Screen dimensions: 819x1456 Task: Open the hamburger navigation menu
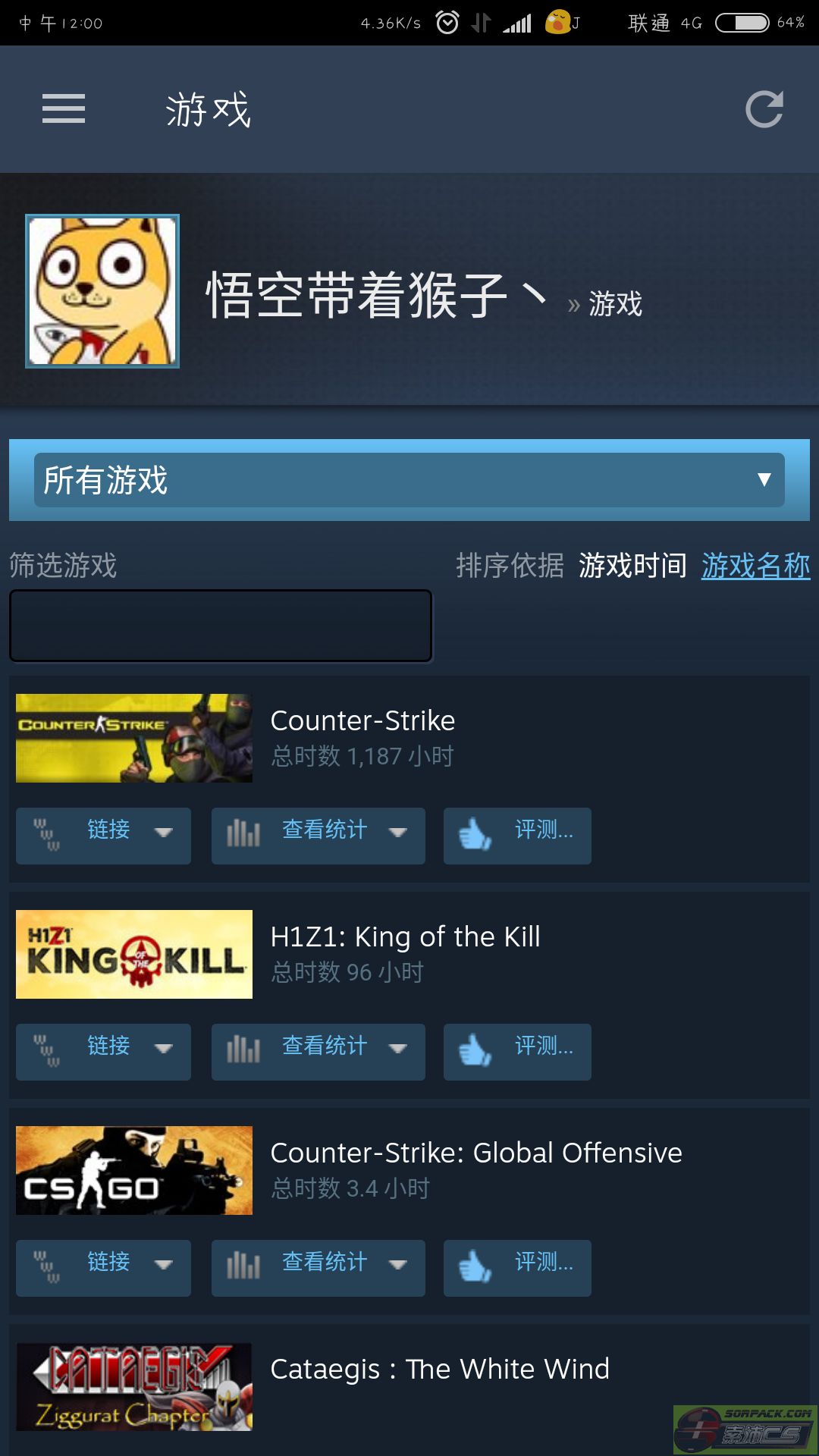click(x=64, y=108)
